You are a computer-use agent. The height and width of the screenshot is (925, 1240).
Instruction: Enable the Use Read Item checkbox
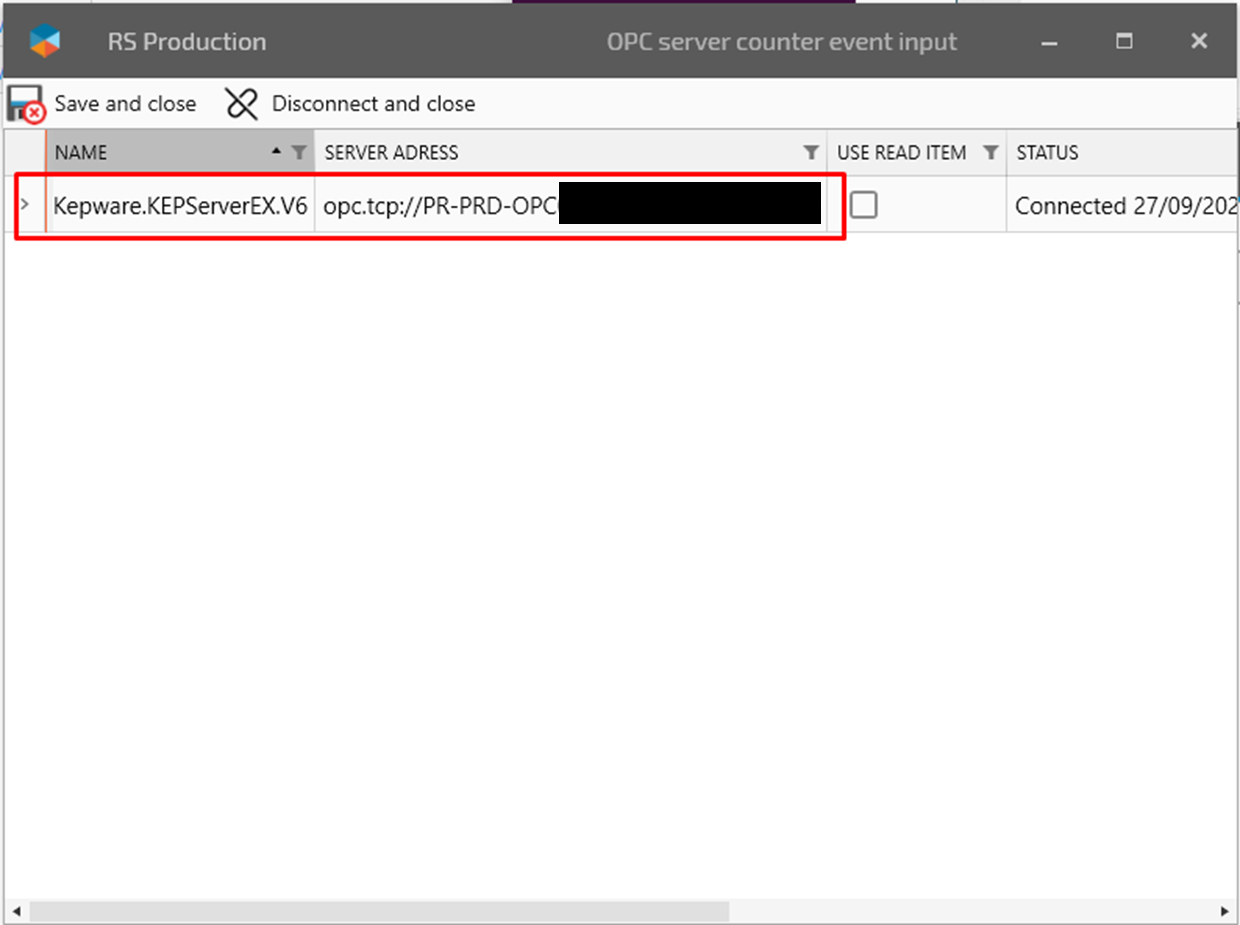(x=863, y=206)
